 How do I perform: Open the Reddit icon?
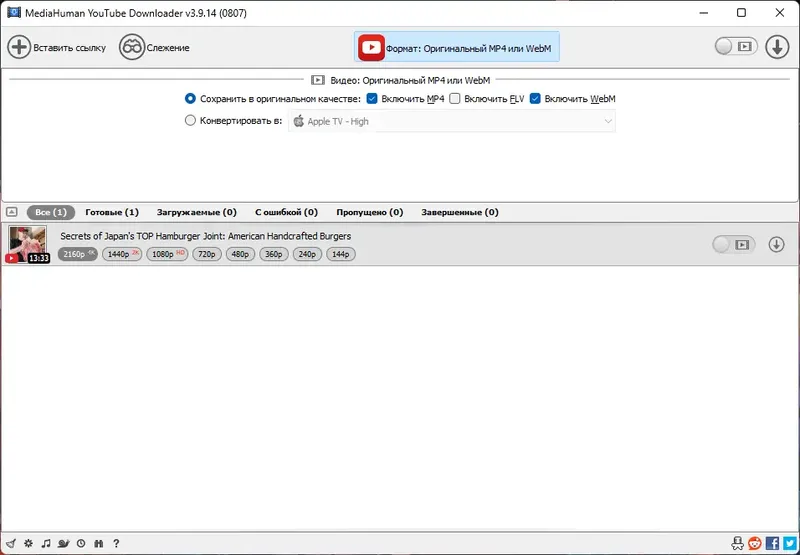pos(755,543)
